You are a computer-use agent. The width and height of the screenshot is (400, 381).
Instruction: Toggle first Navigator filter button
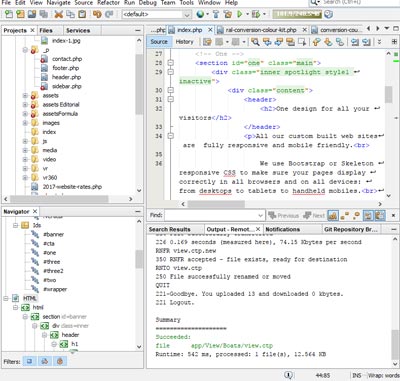(29, 361)
